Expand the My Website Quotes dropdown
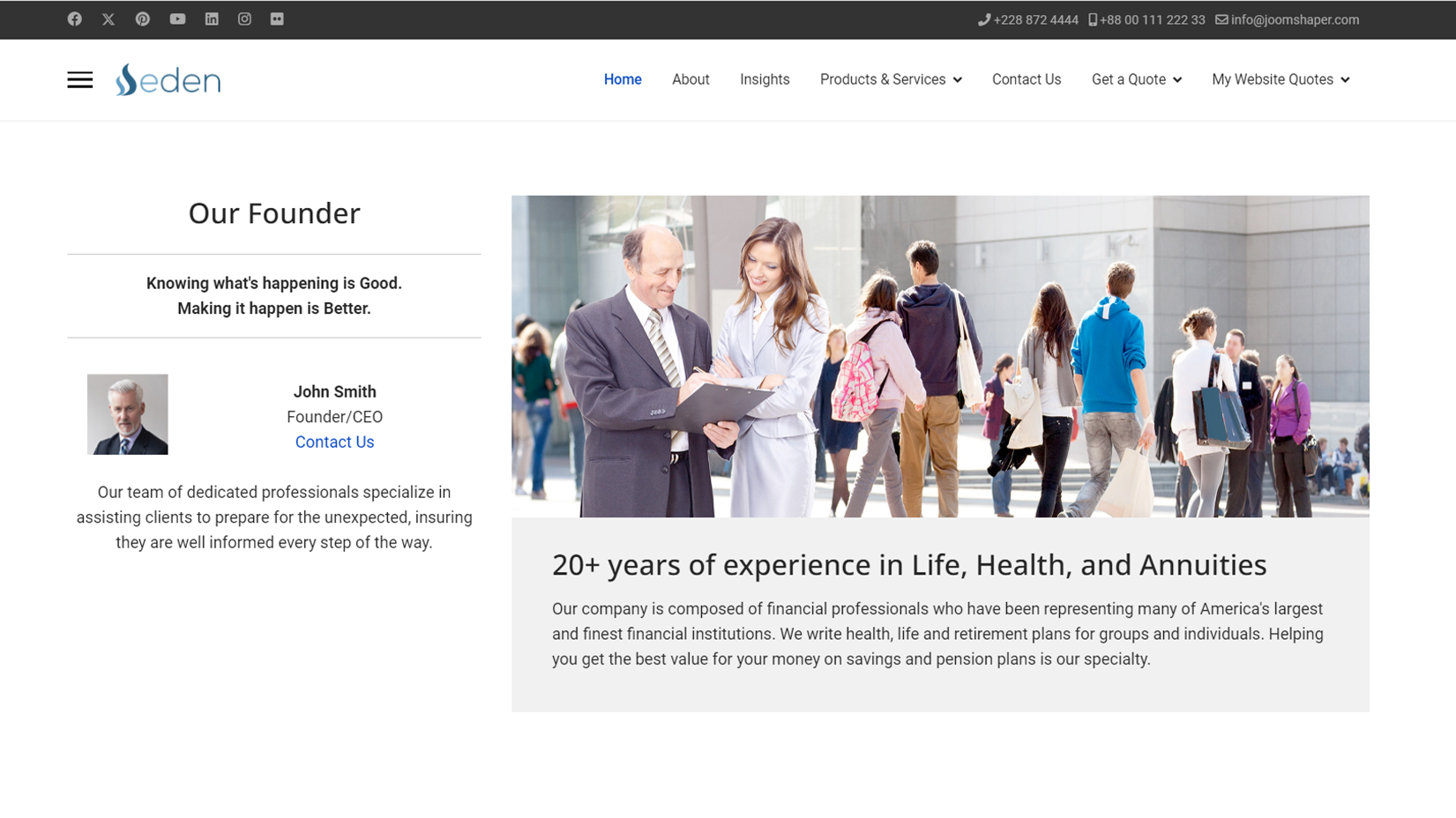 (x=1281, y=79)
